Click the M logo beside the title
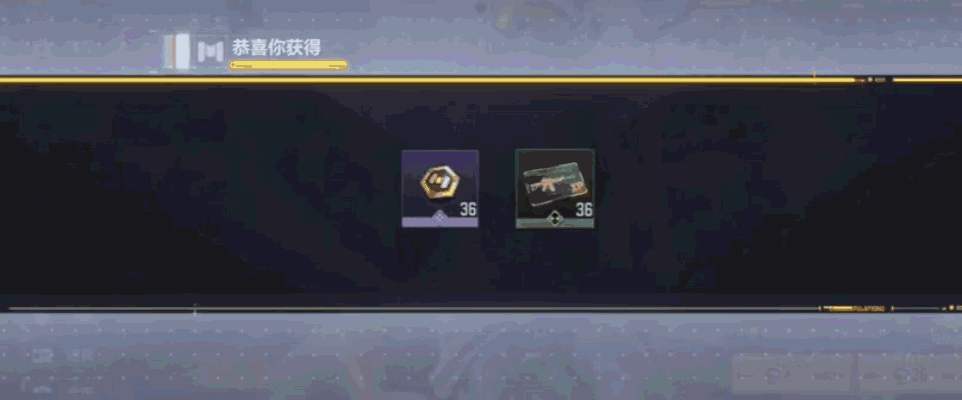The image size is (962, 400). (x=210, y=53)
